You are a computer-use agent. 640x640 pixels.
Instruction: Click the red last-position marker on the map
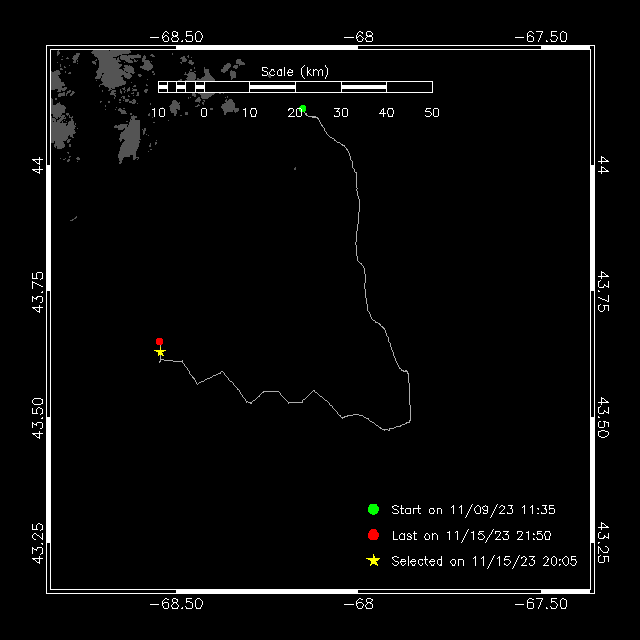tap(159, 342)
